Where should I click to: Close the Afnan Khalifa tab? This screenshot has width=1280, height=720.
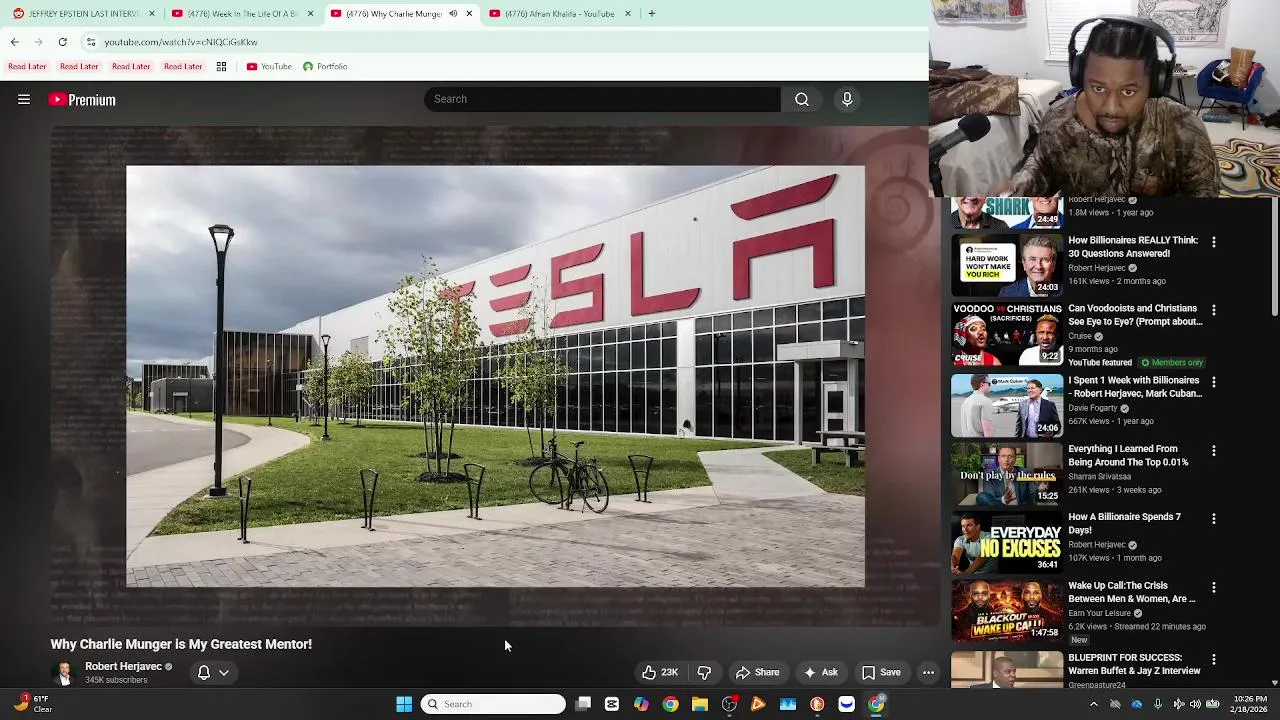tap(628, 13)
